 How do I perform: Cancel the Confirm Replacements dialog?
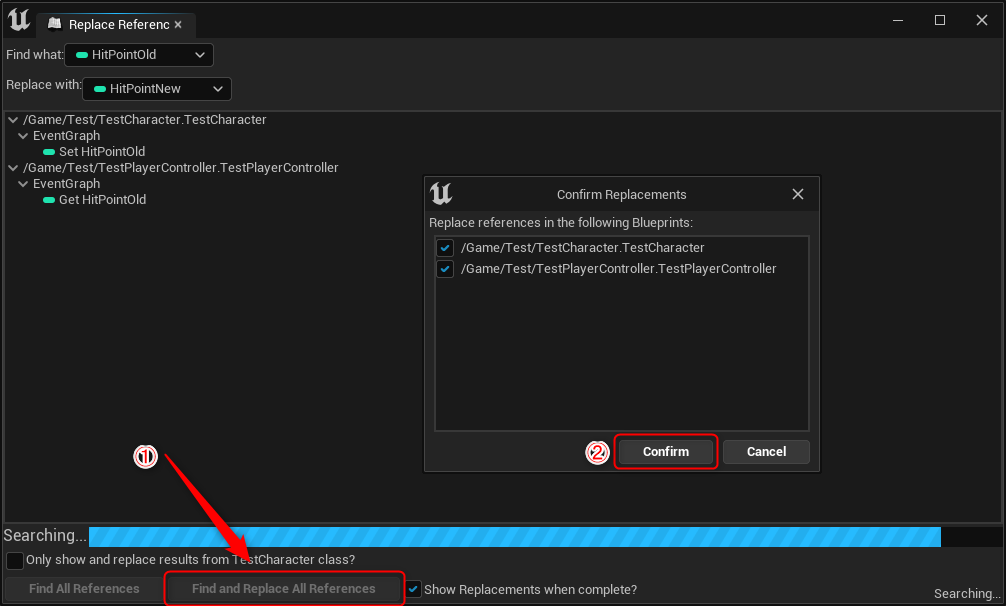pyautogui.click(x=766, y=451)
